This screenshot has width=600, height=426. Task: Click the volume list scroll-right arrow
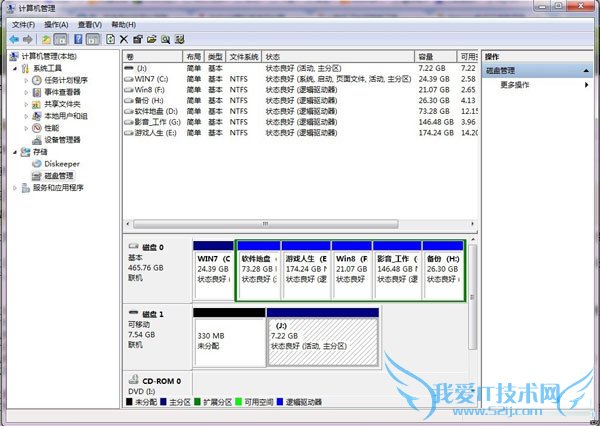(473, 224)
